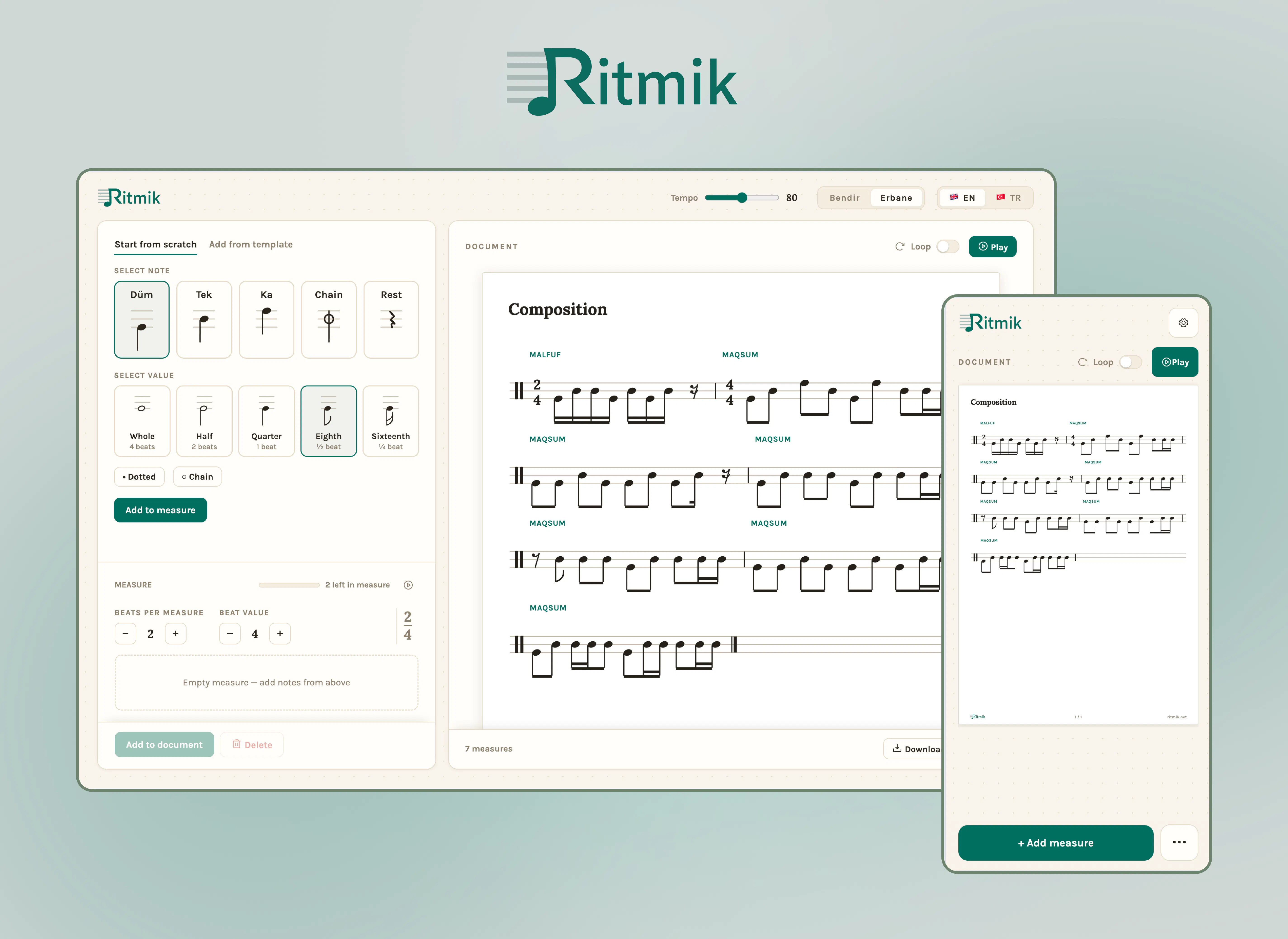
Task: Toggle the Dotted modifier
Action: [x=139, y=477]
